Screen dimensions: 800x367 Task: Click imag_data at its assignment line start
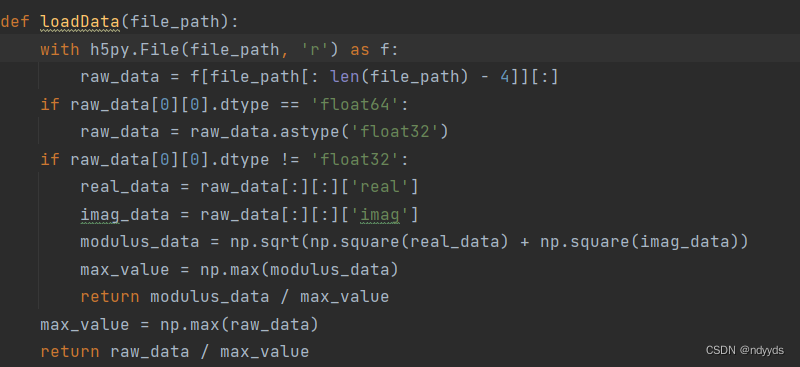point(124,214)
